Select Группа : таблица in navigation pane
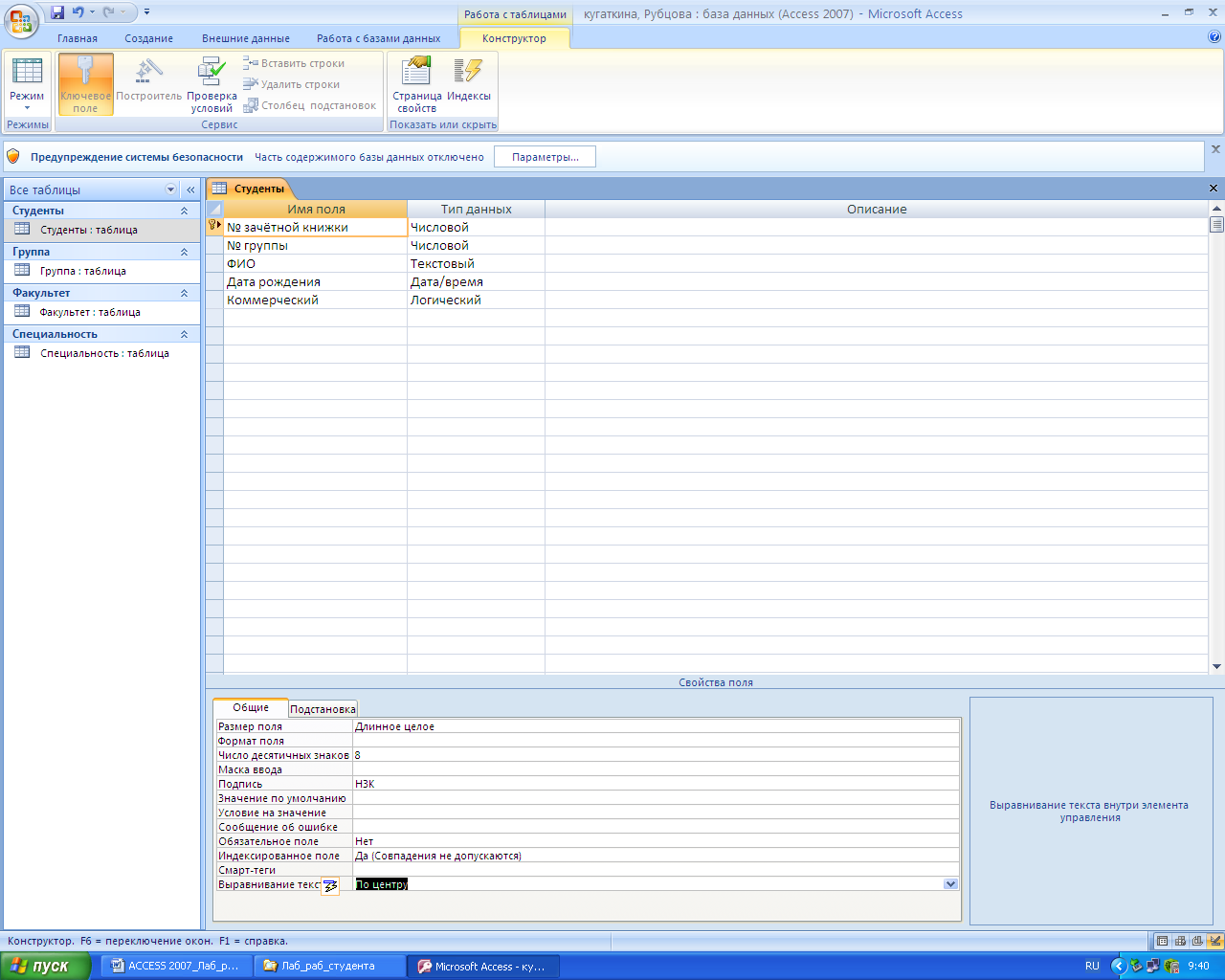This screenshot has height=980, width=1225. [101, 271]
